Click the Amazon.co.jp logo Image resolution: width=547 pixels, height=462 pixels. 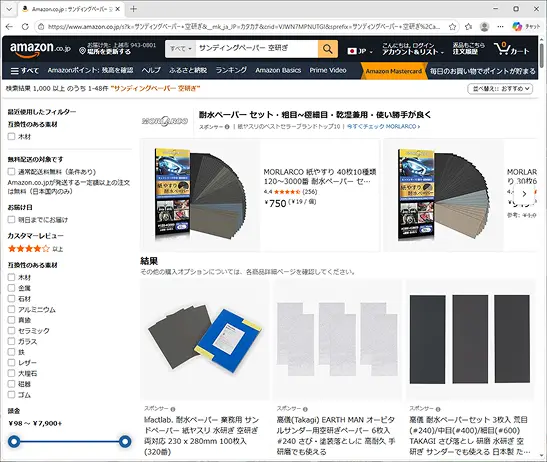[40, 49]
